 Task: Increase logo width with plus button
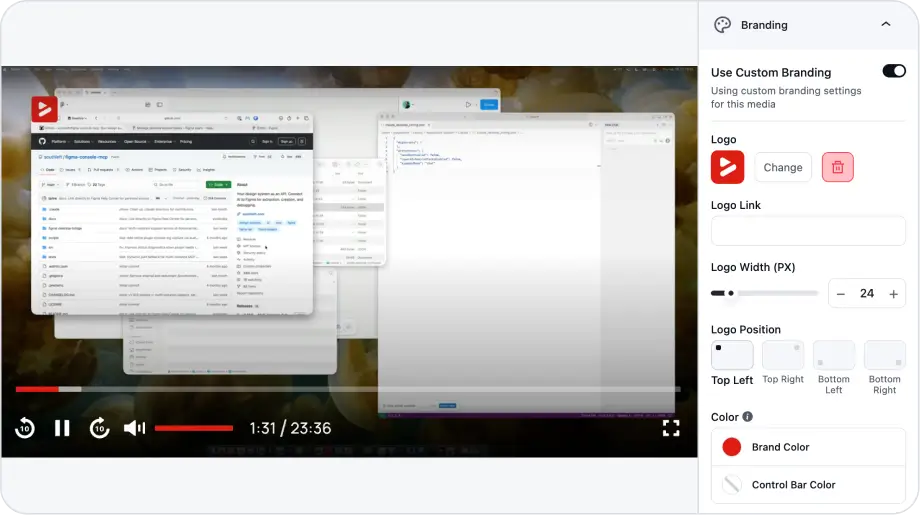coord(893,293)
